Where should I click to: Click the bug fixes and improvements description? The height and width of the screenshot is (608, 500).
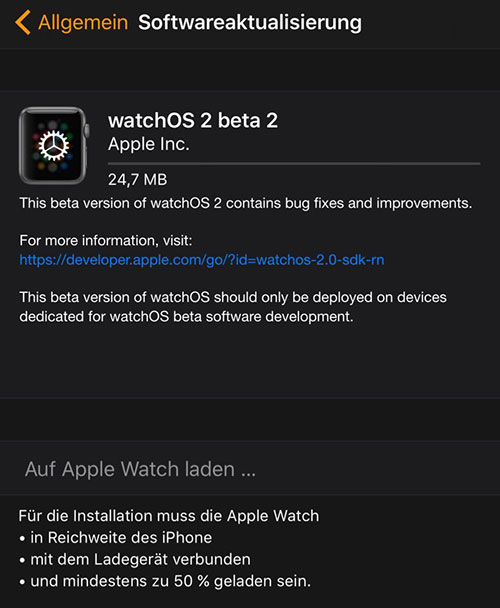point(246,203)
